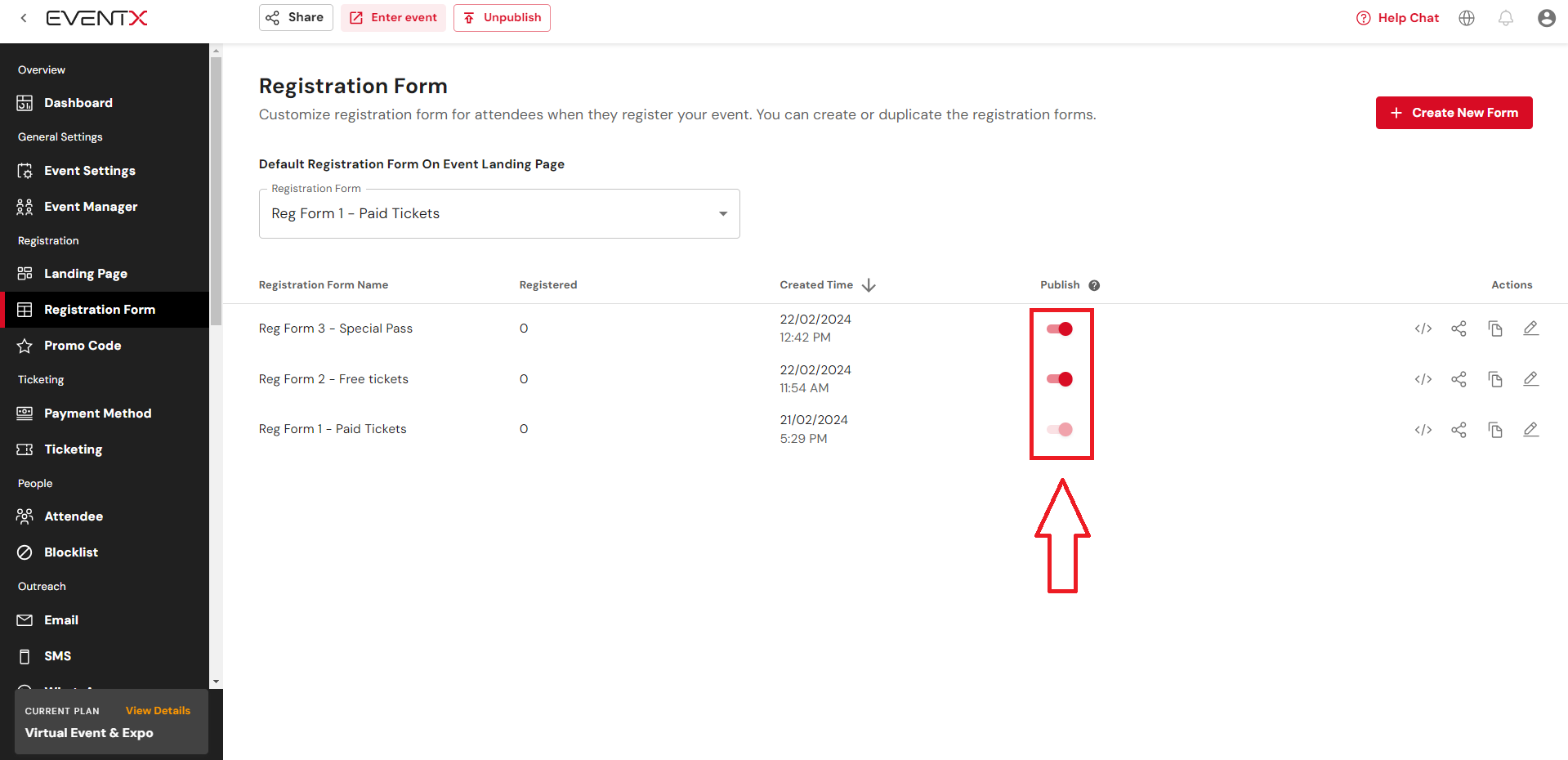Toggle publish for Reg Form 1

click(x=1060, y=430)
